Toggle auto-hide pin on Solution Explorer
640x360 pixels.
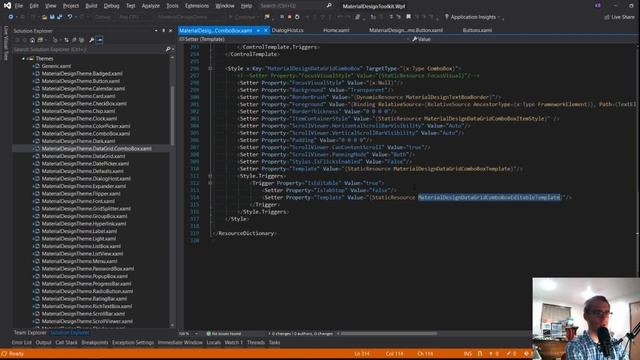[x=163, y=31]
